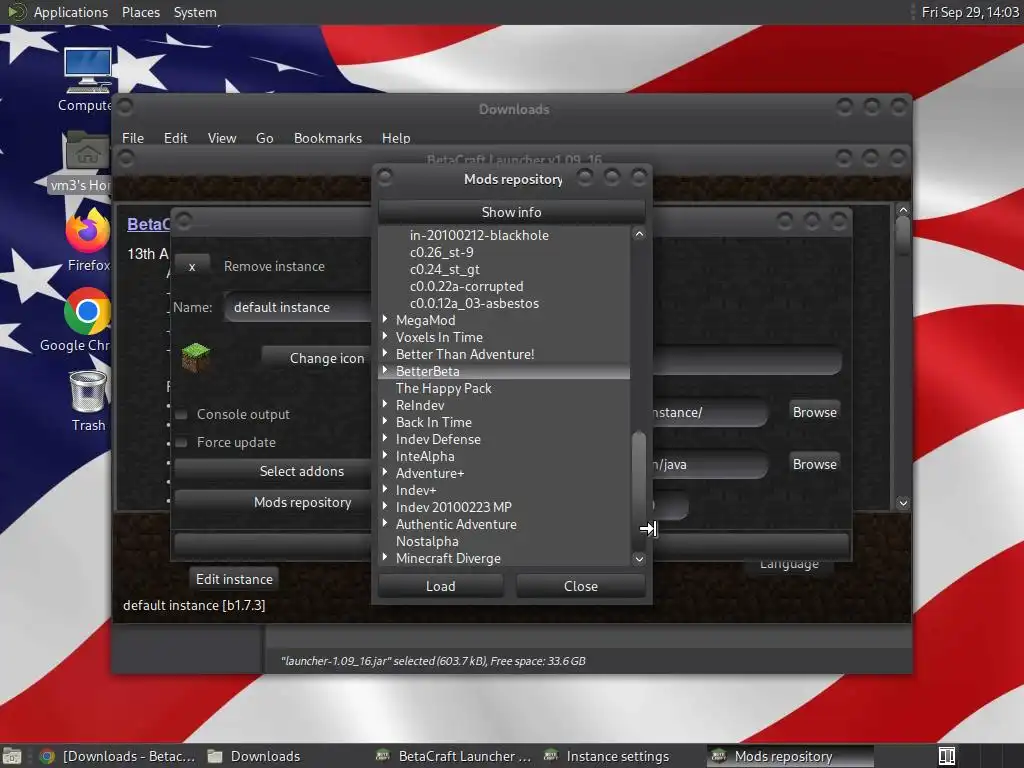Select in-20100212-blackhole in the list
This screenshot has height=768, width=1024.
pos(479,235)
